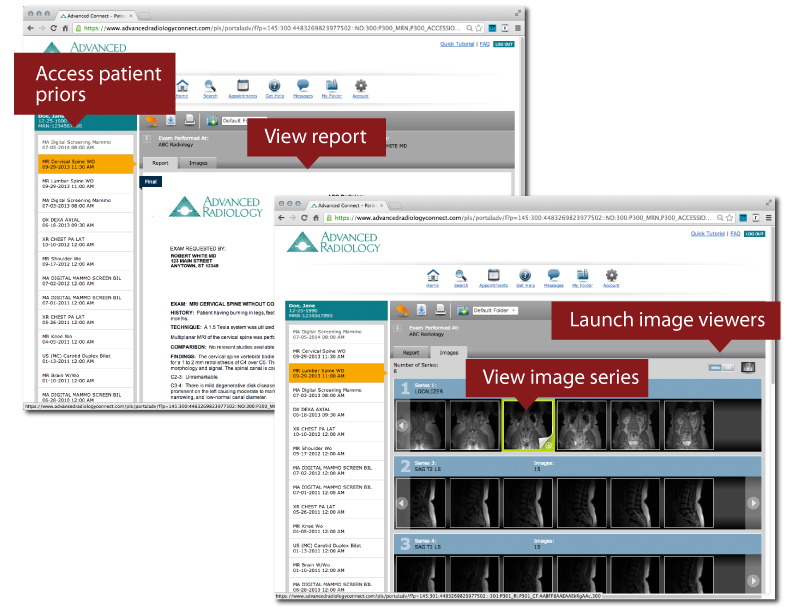
Task: Click next arrow on Series 4 SAG T1 strip
Action: (753, 580)
